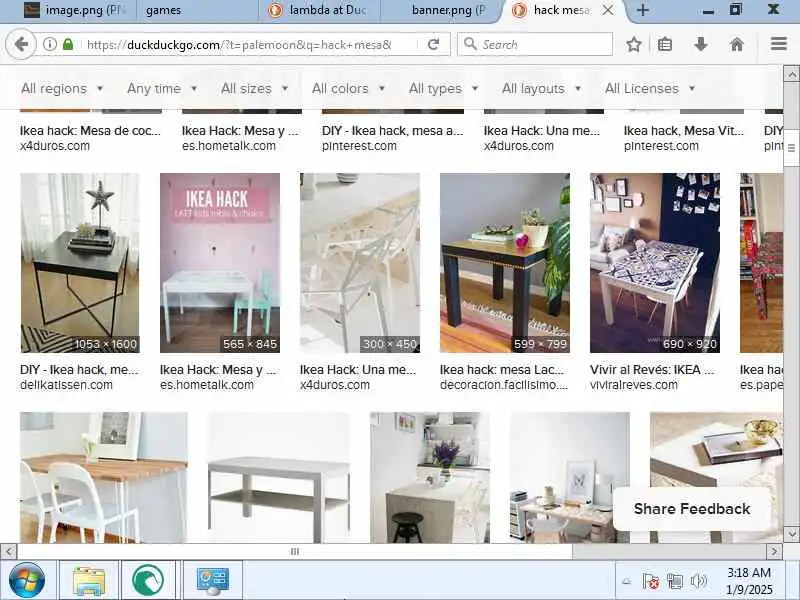Open black side table starfish thumbnail

pyautogui.click(x=80, y=263)
